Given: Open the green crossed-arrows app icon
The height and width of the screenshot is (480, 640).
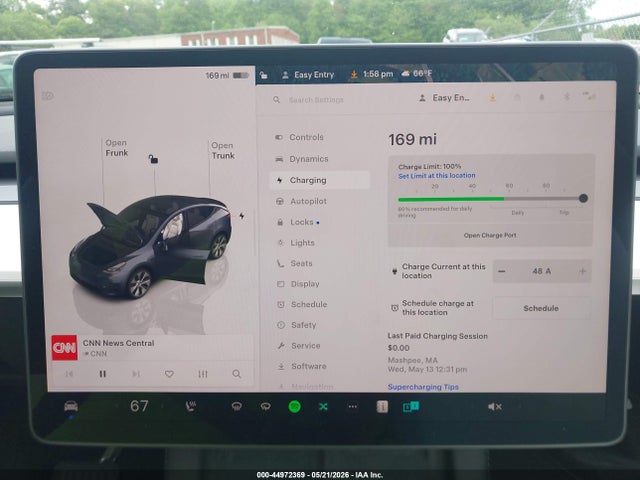Looking at the screenshot, I should [323, 407].
